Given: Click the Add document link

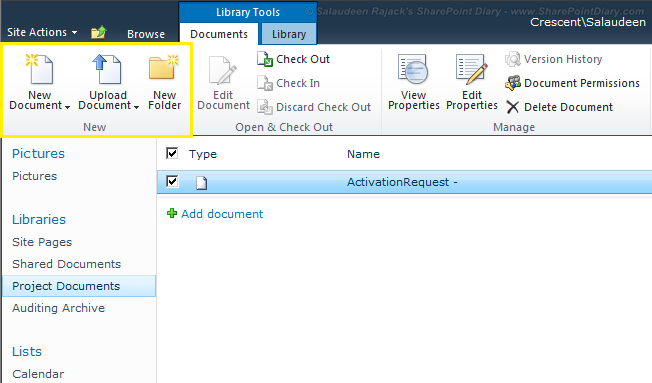Looking at the screenshot, I should [x=222, y=214].
